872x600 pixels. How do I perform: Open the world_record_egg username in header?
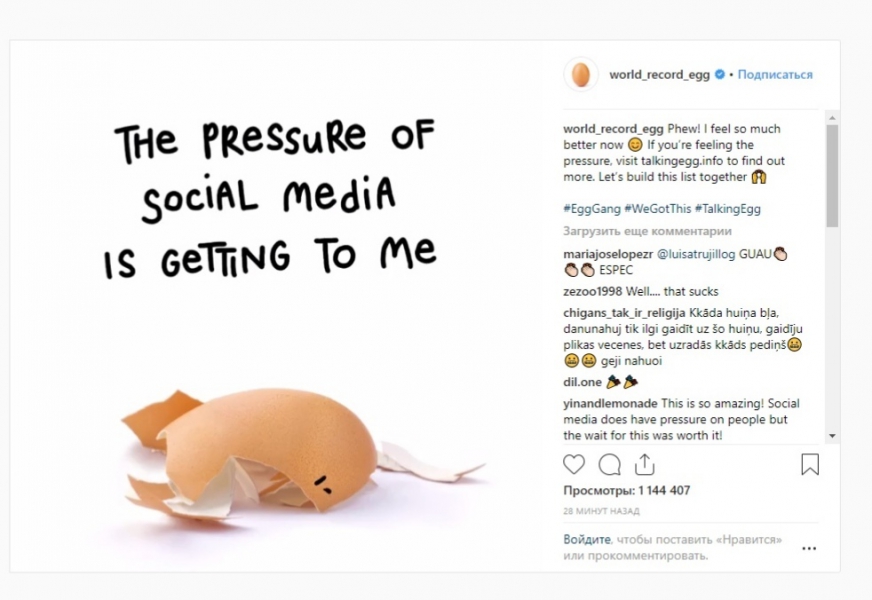pos(659,75)
